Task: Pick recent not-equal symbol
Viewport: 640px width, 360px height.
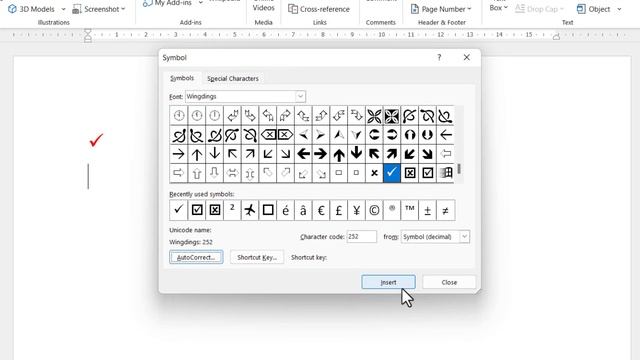Action: [x=445, y=210]
